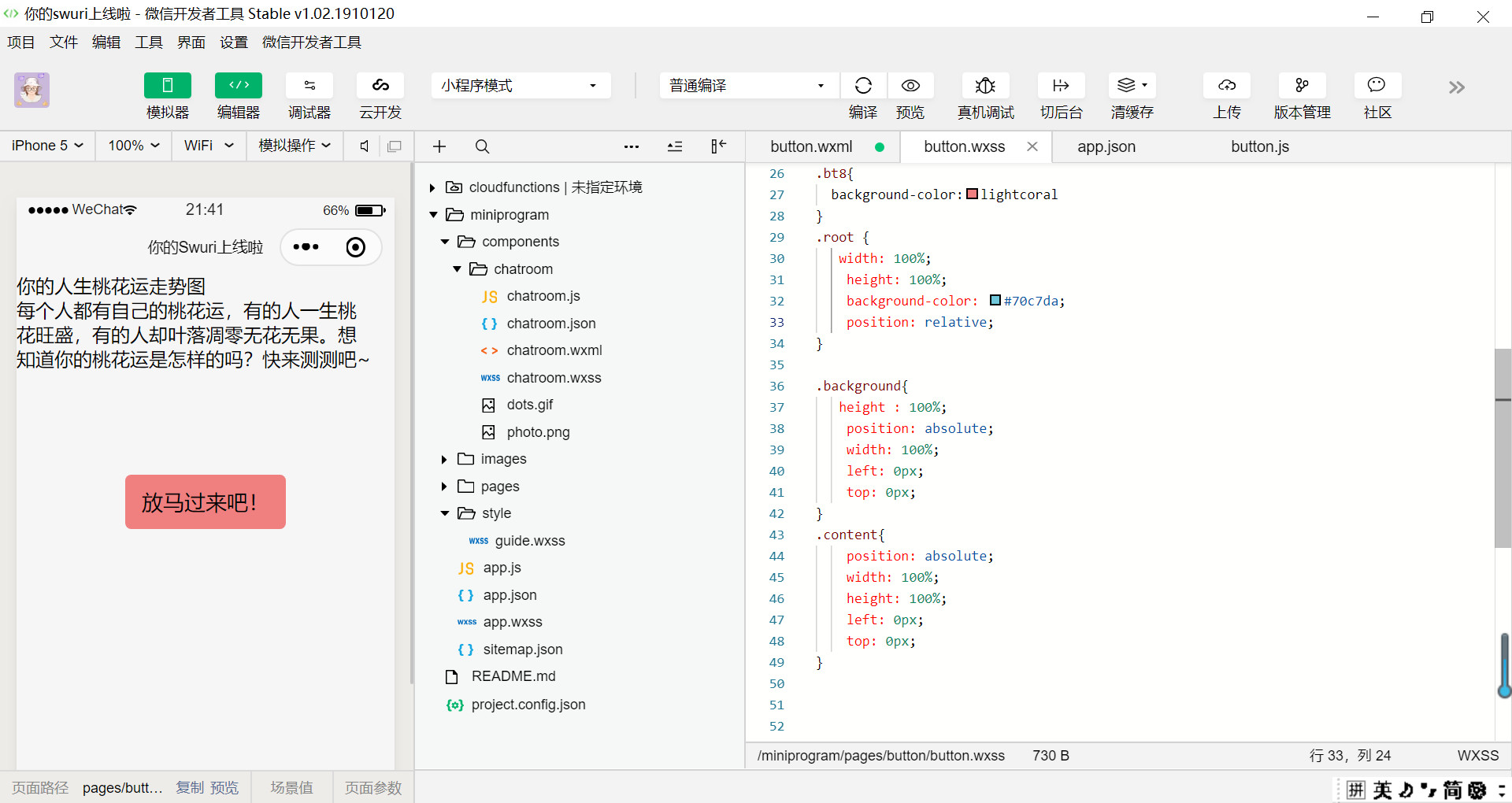The width and height of the screenshot is (1512, 803).
Task: Upload the project with the cloud icon
Action: pyautogui.click(x=1226, y=86)
